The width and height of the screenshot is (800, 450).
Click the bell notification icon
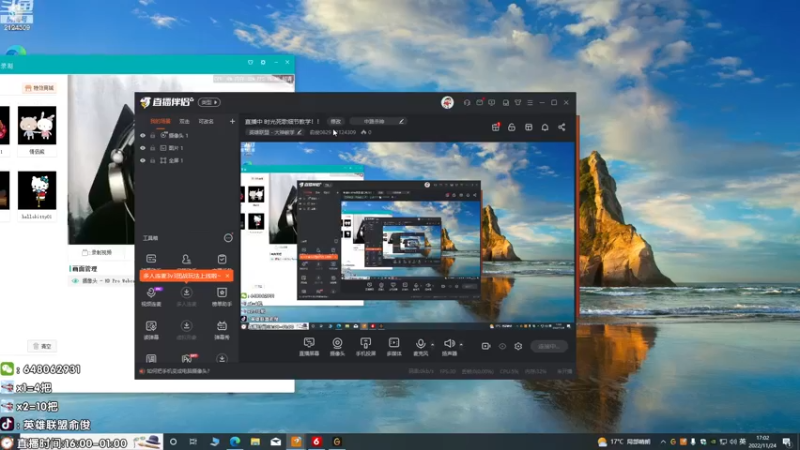545,127
